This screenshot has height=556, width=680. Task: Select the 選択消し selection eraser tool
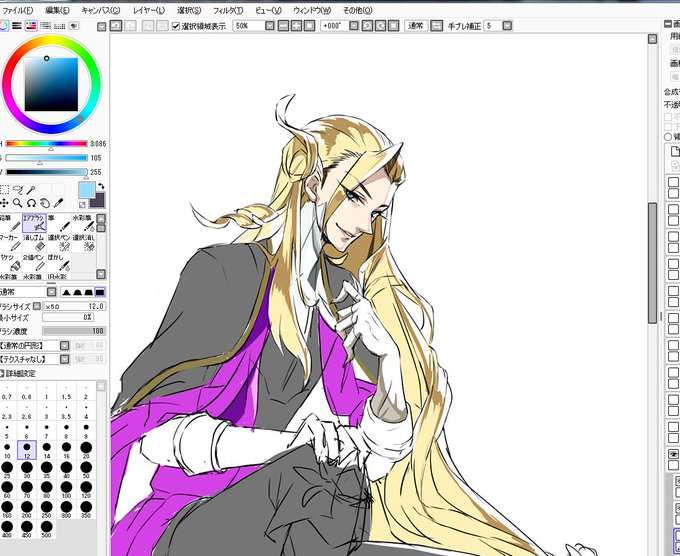84,243
